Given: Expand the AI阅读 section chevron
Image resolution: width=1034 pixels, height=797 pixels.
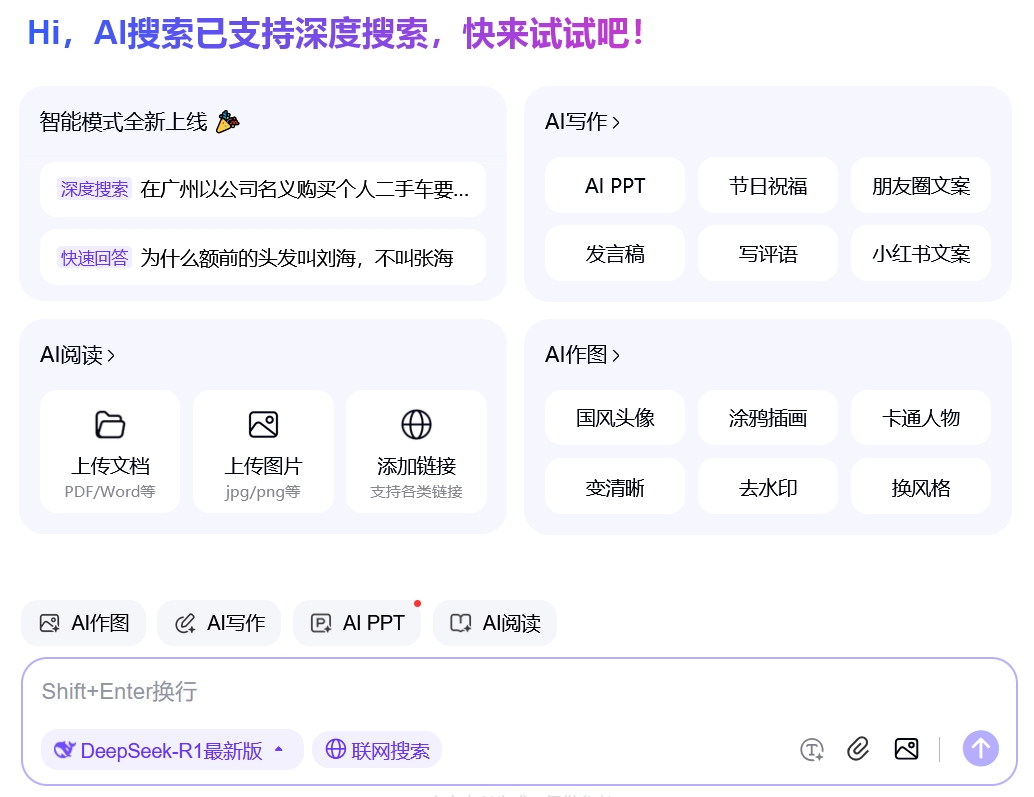Looking at the screenshot, I should click(111, 355).
